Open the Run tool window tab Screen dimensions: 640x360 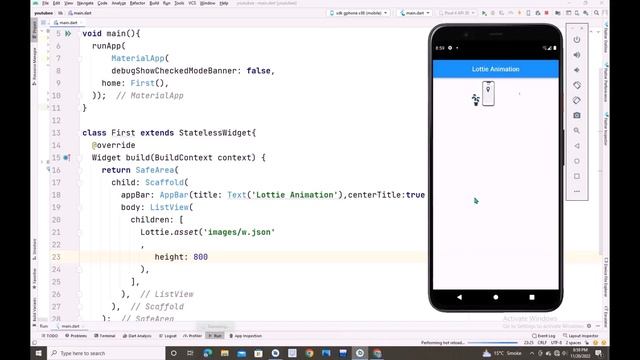pyautogui.click(x=215, y=336)
